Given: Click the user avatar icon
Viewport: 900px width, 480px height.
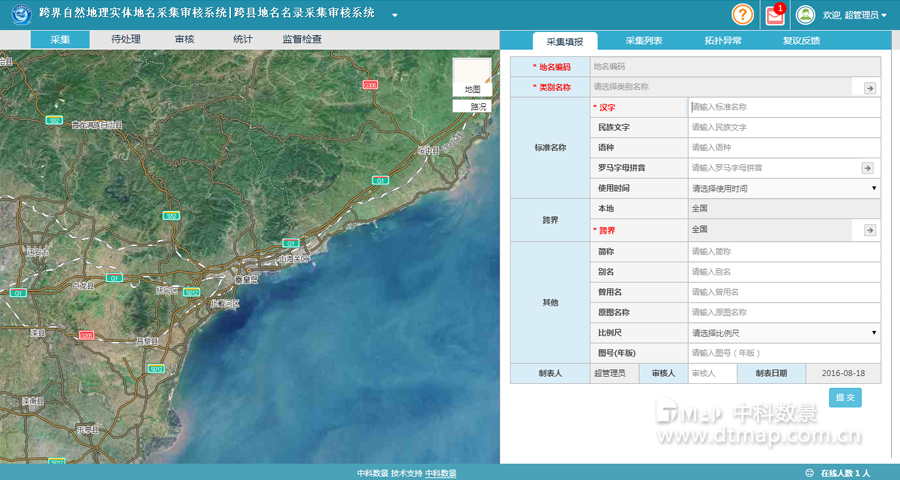Looking at the screenshot, I should (805, 14).
